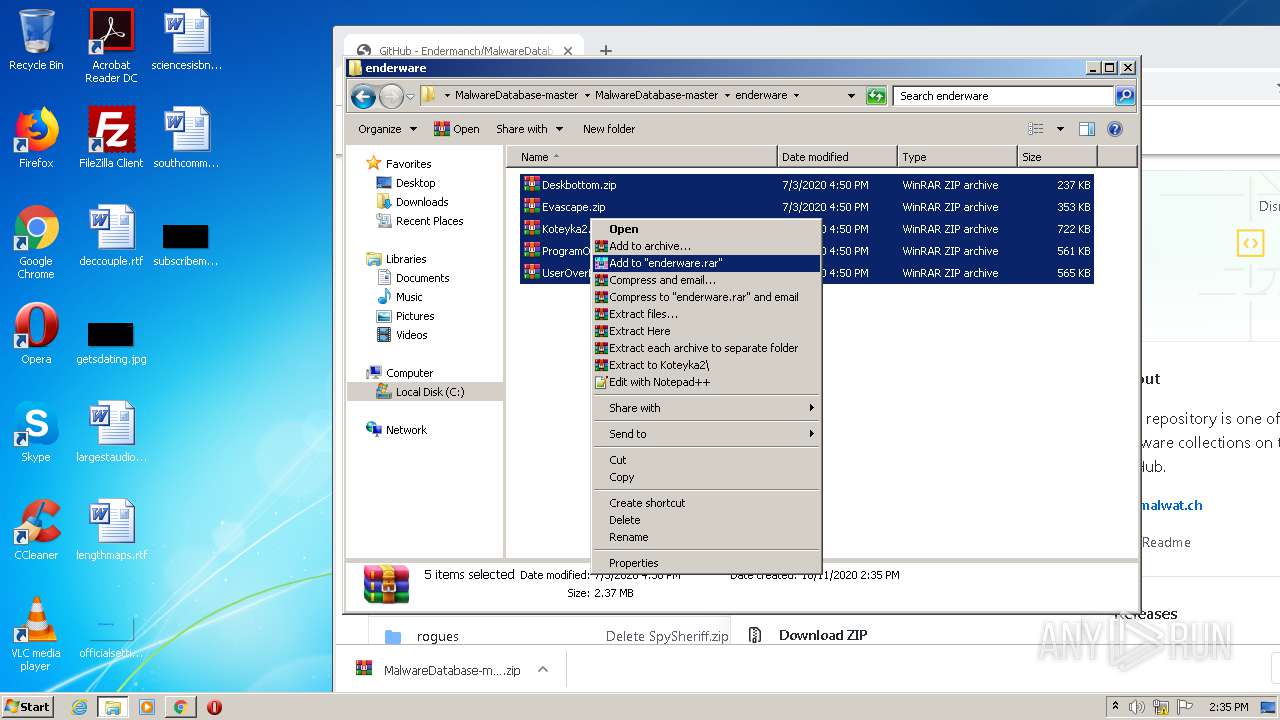Open a new Chrome tab with plus button
Viewport: 1280px width, 720px height.
[x=606, y=50]
